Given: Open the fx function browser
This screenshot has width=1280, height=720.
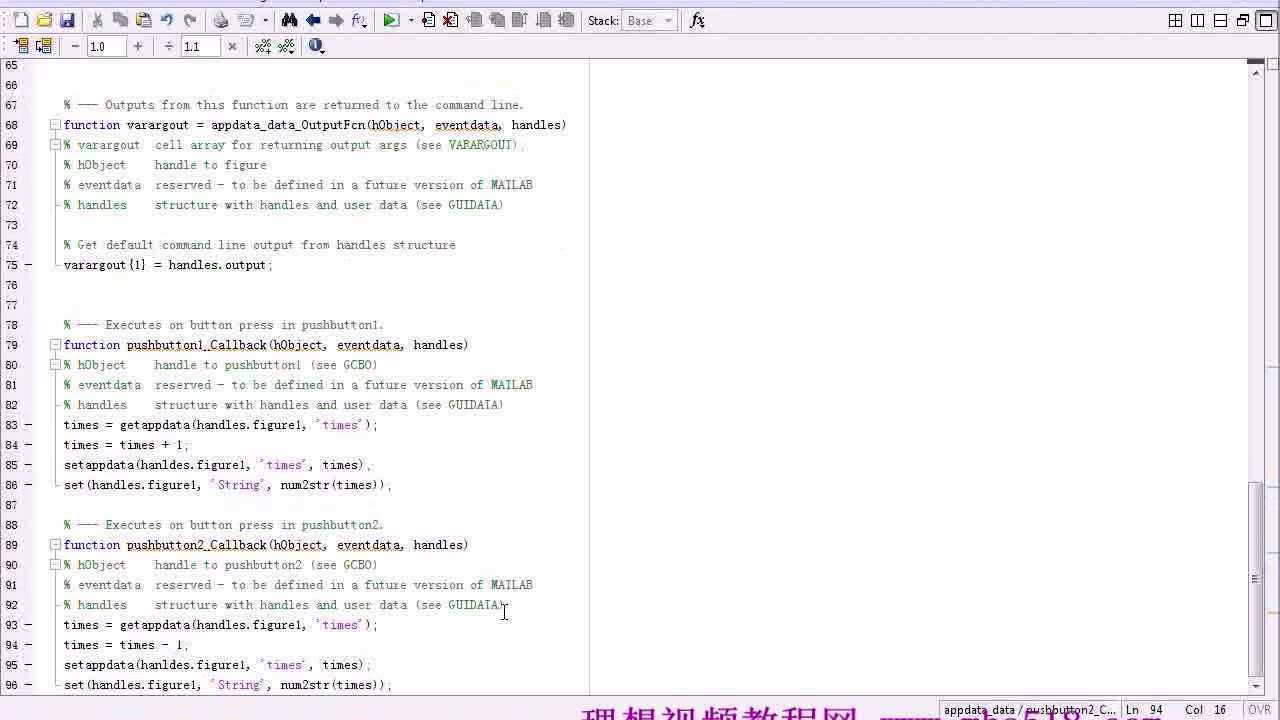Looking at the screenshot, I should tap(698, 20).
